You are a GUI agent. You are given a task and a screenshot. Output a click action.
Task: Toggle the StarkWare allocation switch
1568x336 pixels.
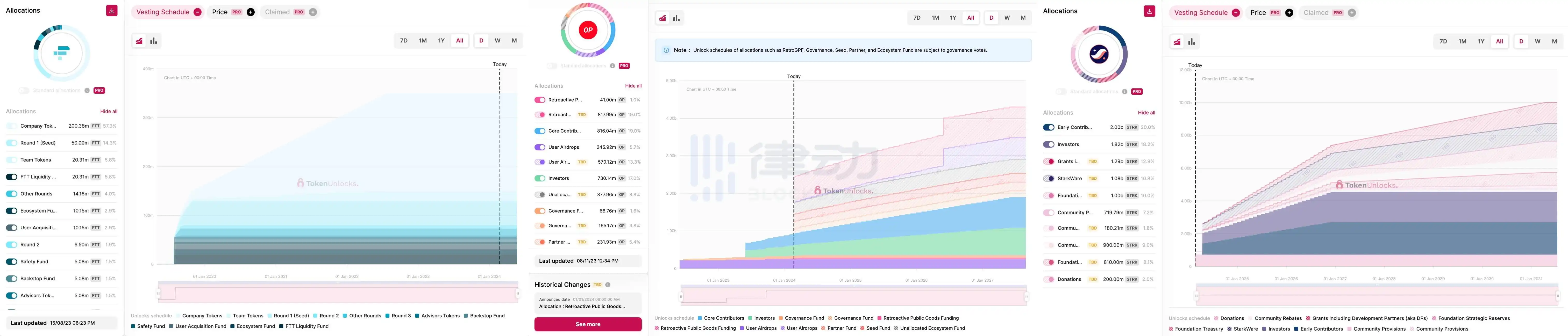pyautogui.click(x=1048, y=178)
